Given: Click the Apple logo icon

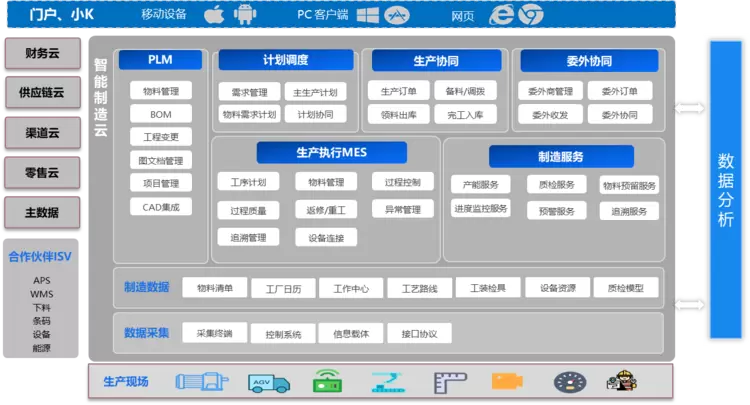Looking at the screenshot, I should pos(213,16).
